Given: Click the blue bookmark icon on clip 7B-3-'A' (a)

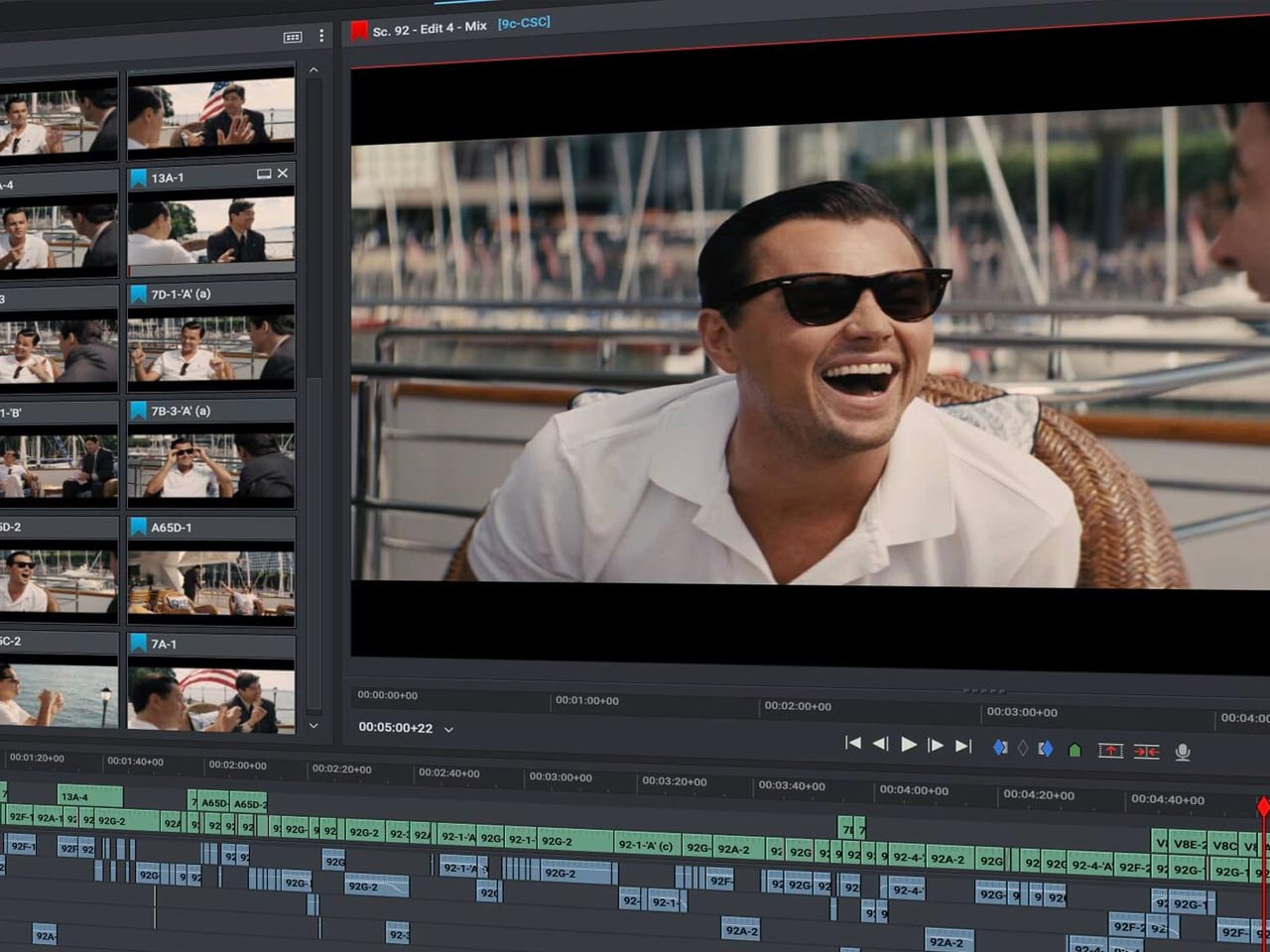Looking at the screenshot, I should coord(139,412).
